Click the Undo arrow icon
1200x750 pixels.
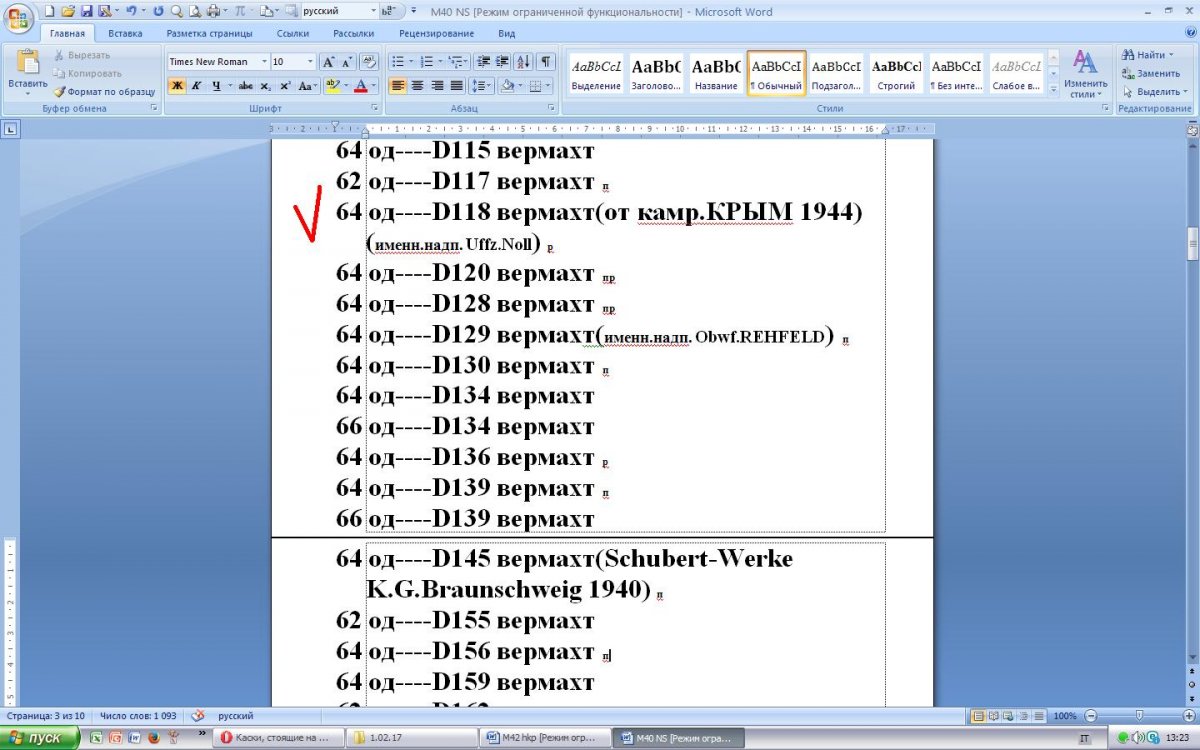[131, 11]
